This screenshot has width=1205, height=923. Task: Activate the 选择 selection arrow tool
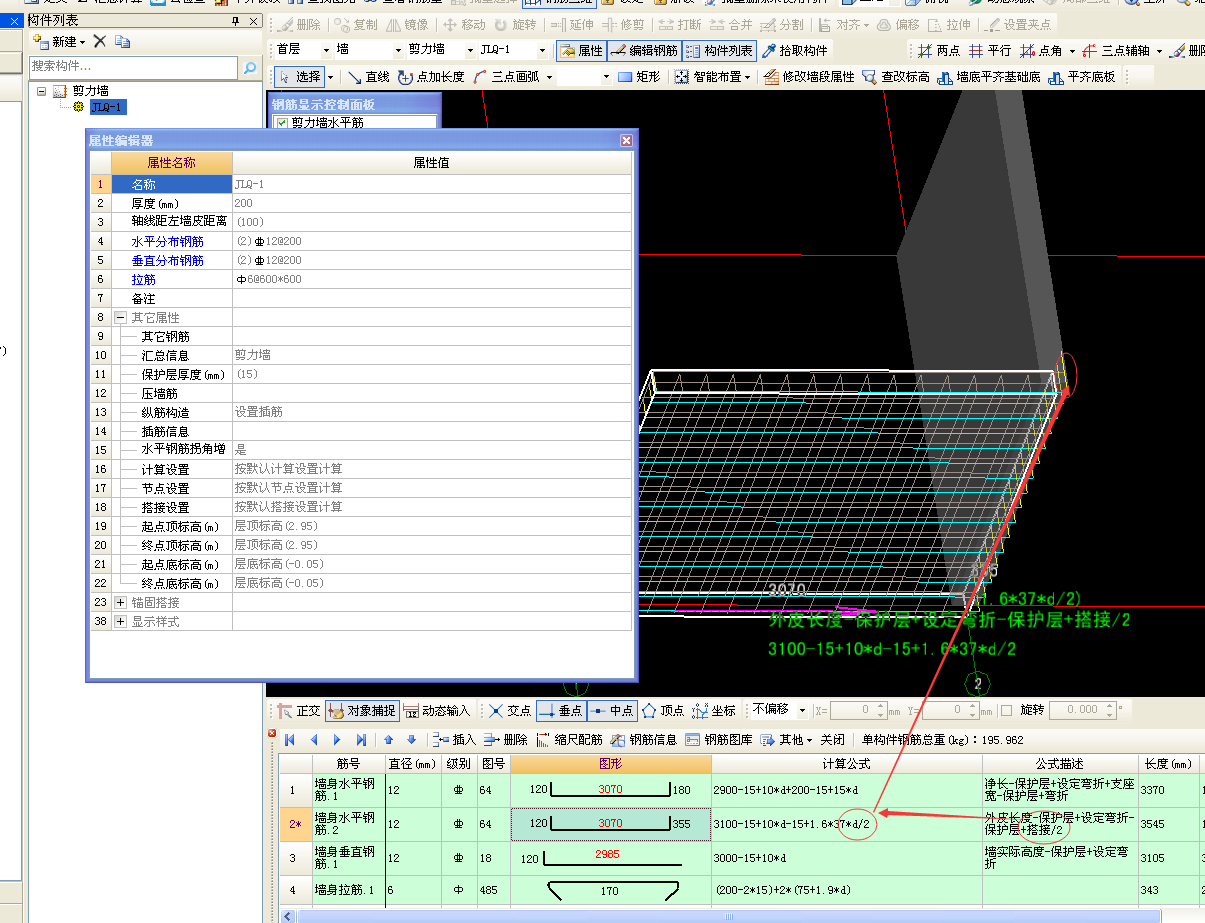[300, 76]
